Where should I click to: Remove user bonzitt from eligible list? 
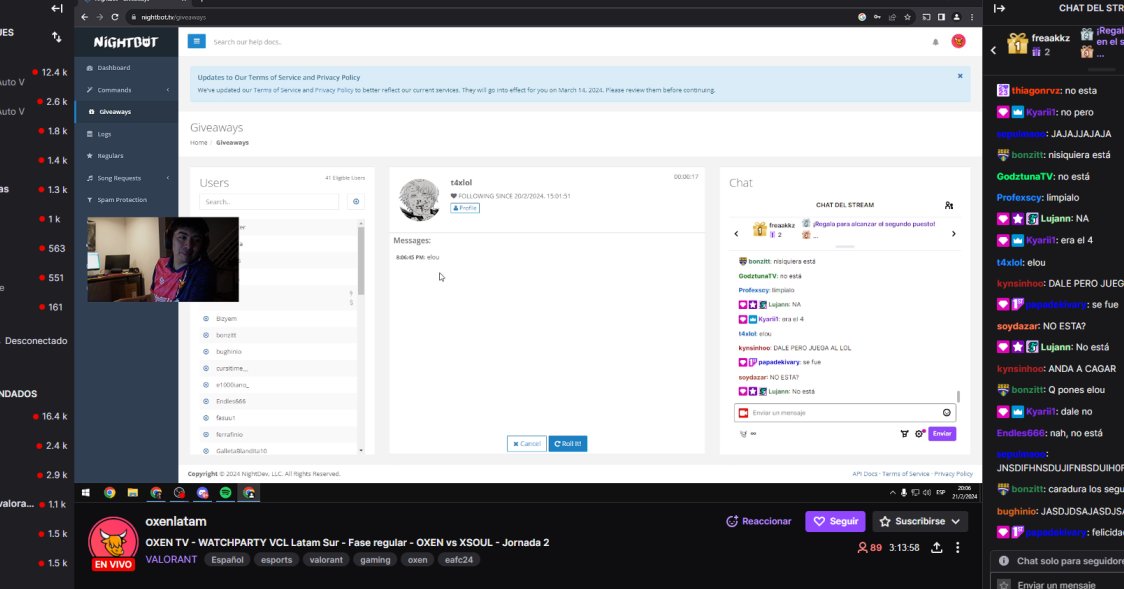pos(206,335)
